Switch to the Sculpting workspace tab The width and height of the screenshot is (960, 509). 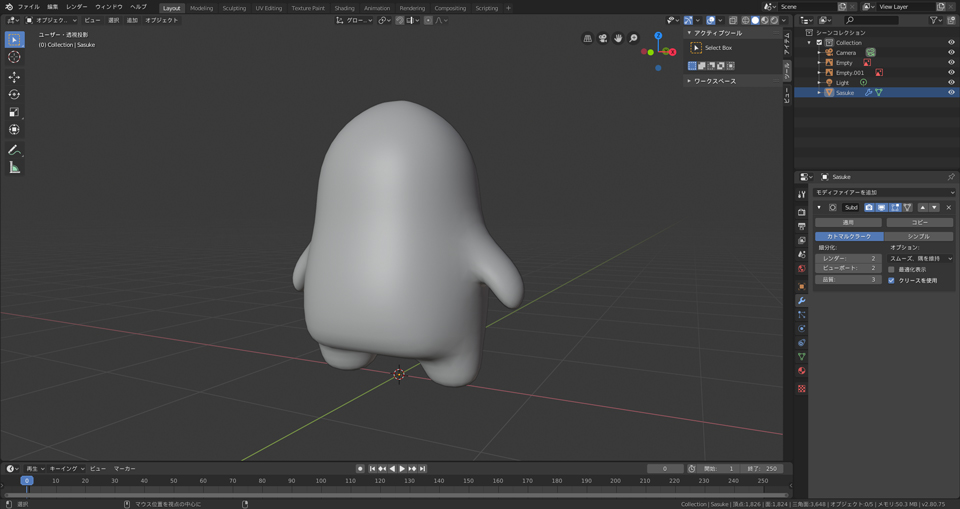(x=234, y=8)
